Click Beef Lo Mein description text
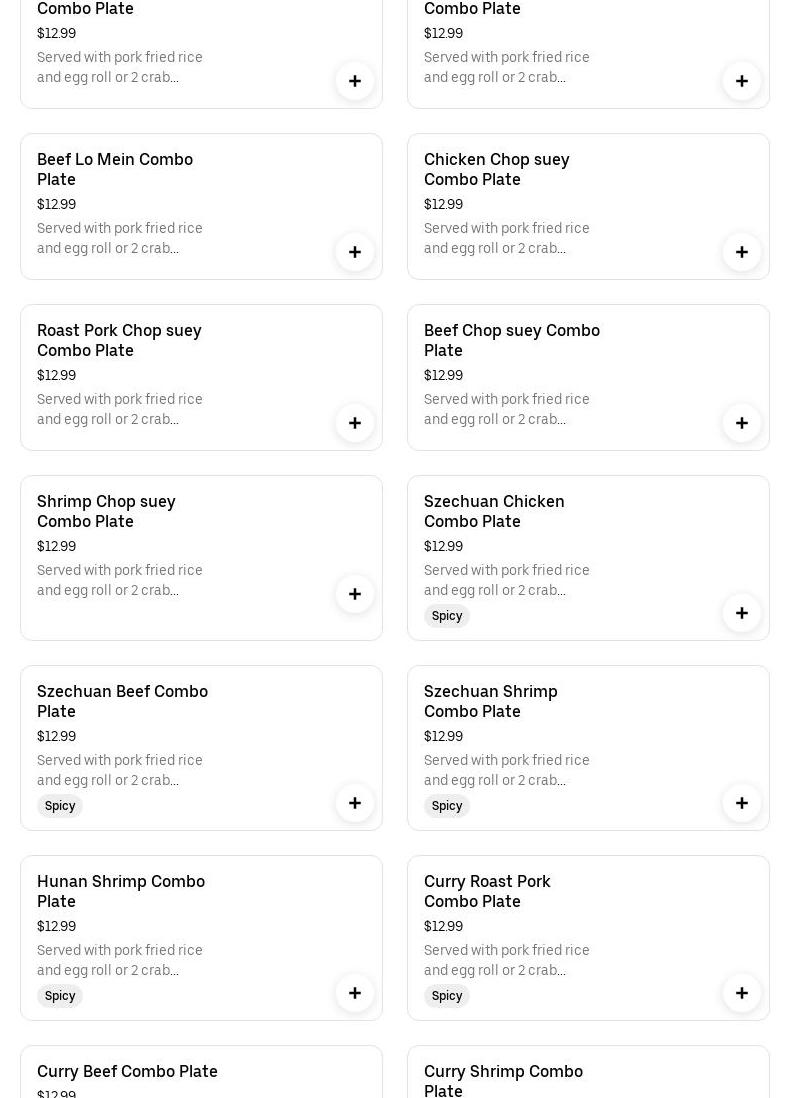 click(119, 238)
